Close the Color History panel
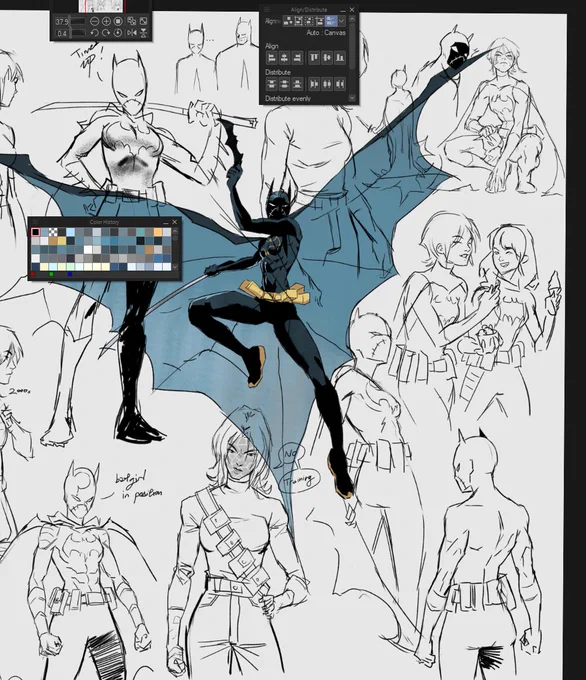586x680 pixels. click(174, 222)
